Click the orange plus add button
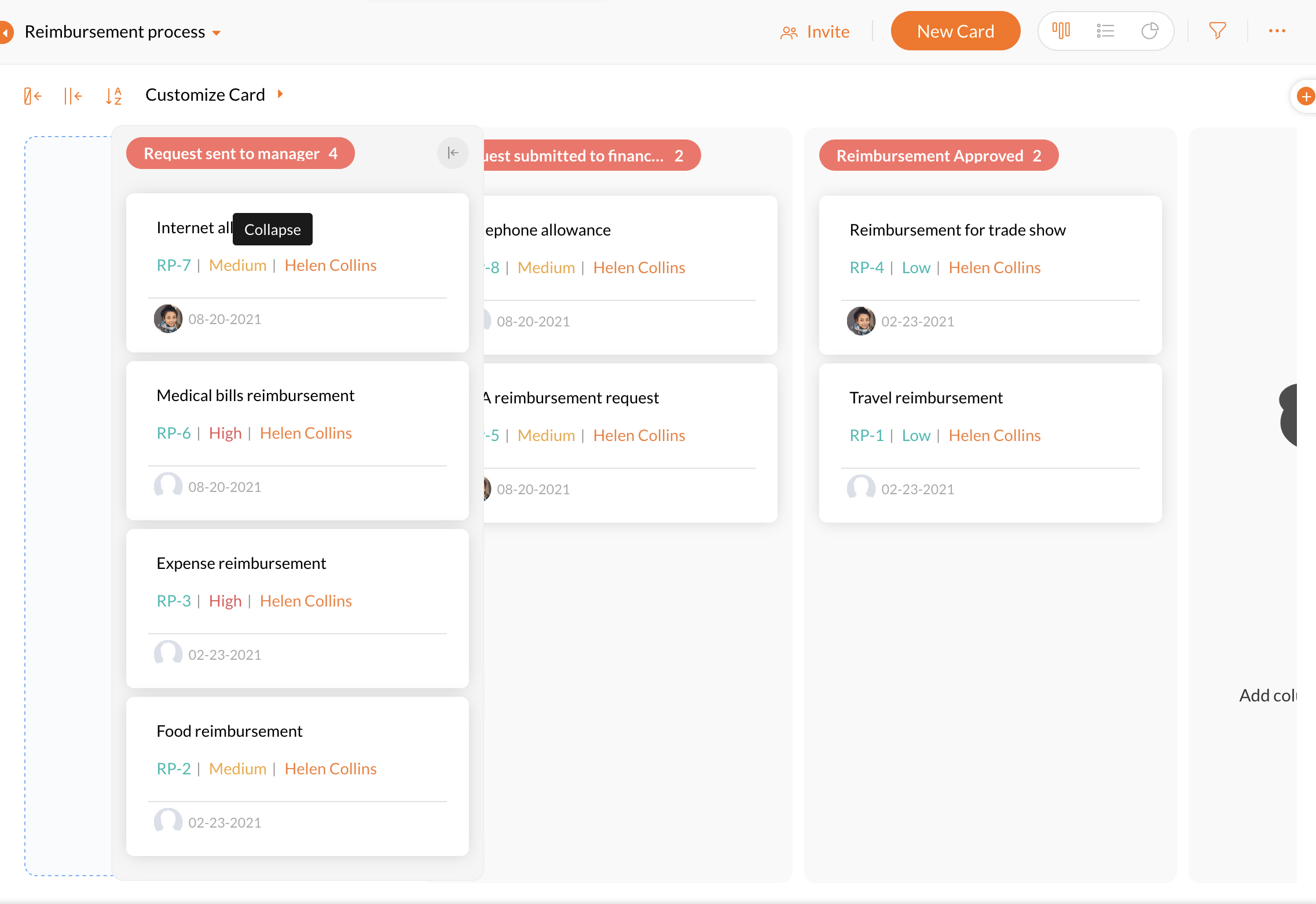Viewport: 1316px width, 904px height. (1305, 96)
